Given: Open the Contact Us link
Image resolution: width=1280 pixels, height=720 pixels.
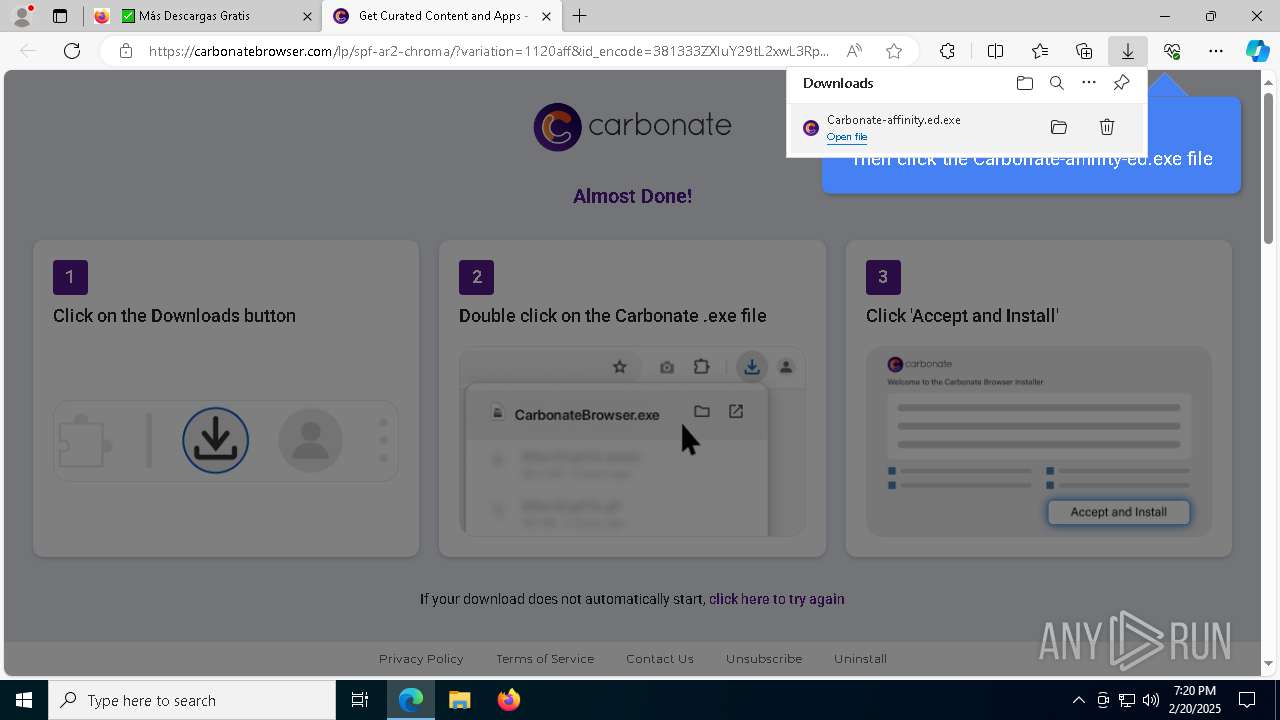Looking at the screenshot, I should click(660, 659).
